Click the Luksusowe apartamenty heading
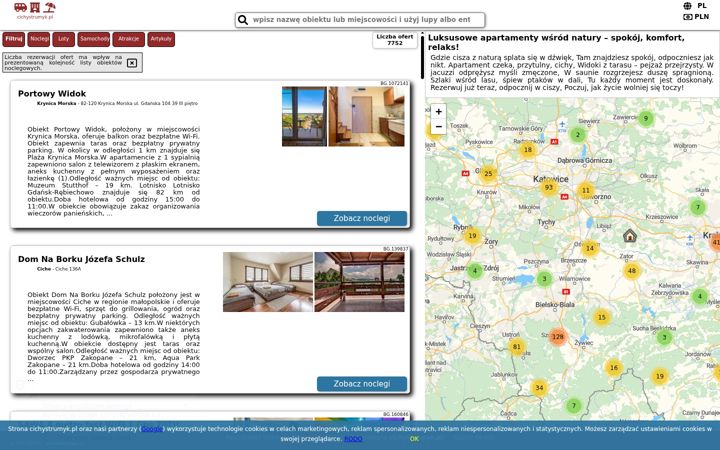The width and height of the screenshot is (720, 450). [x=556, y=42]
